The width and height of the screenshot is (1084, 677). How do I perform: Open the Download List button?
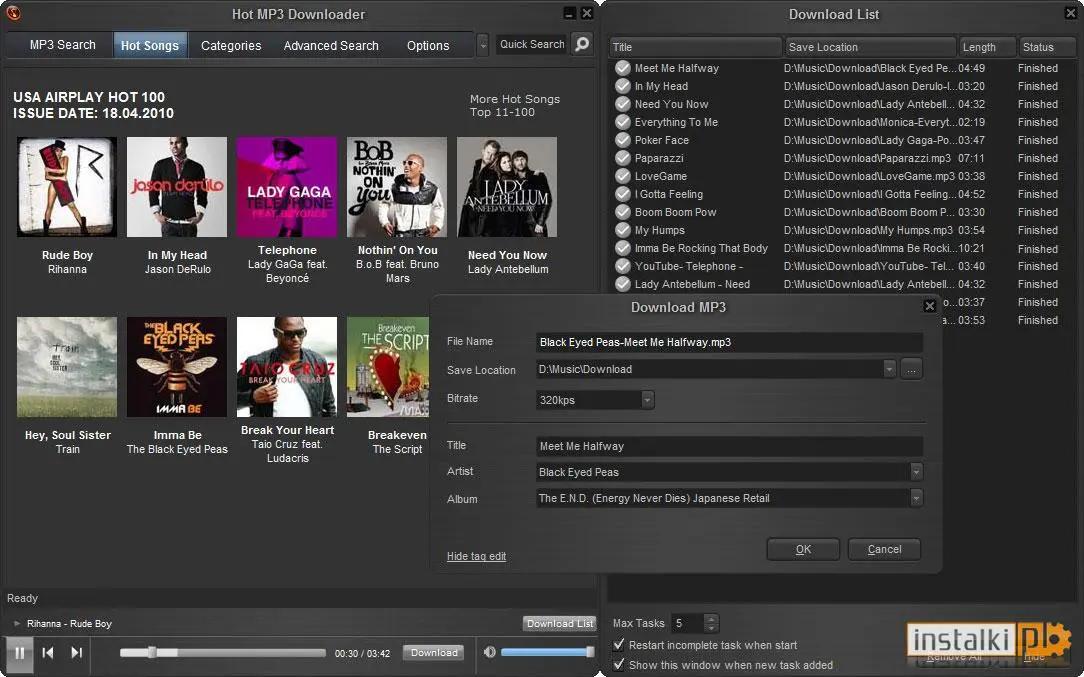click(559, 623)
